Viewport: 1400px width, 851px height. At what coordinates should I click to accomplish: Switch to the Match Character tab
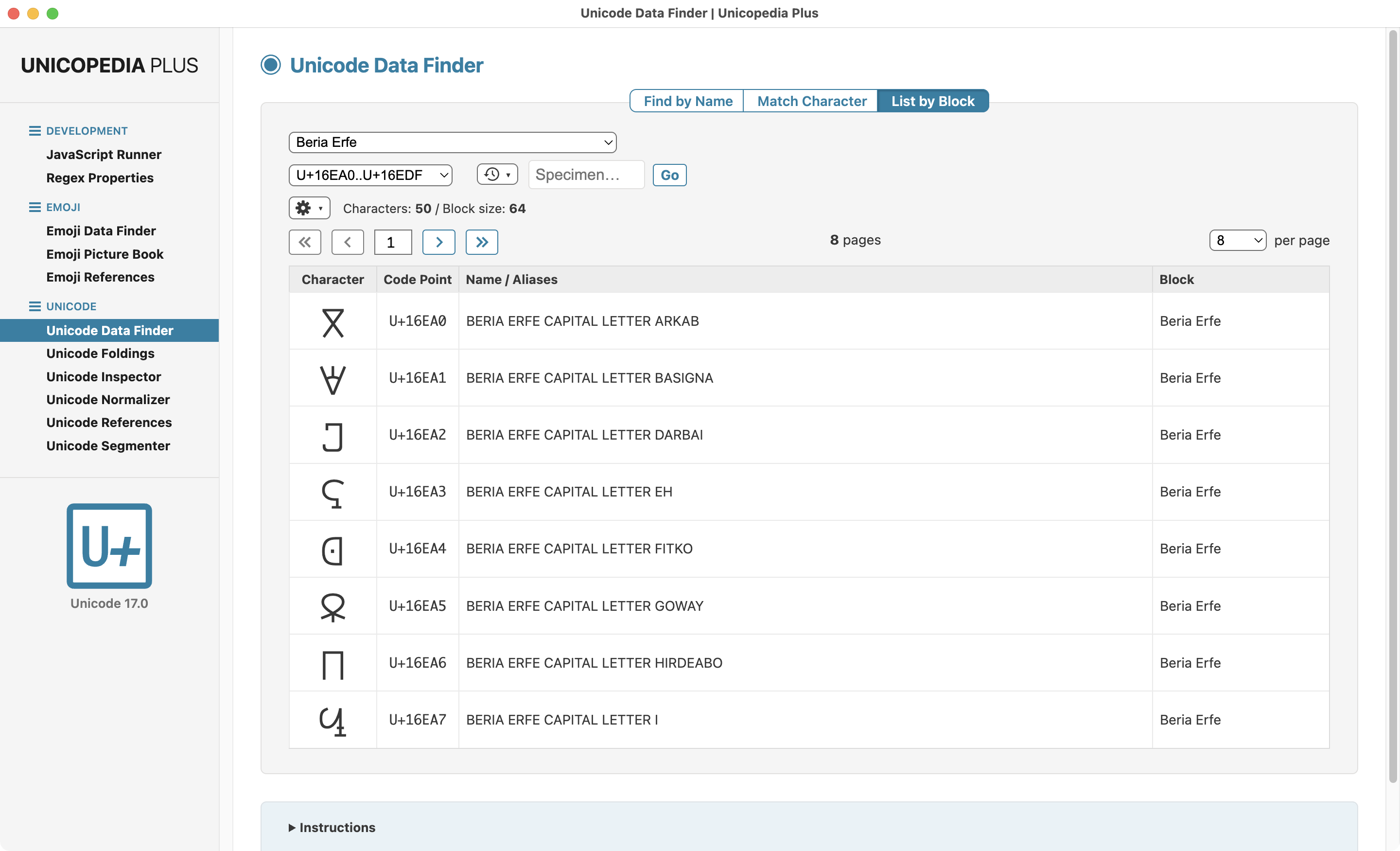tap(811, 101)
